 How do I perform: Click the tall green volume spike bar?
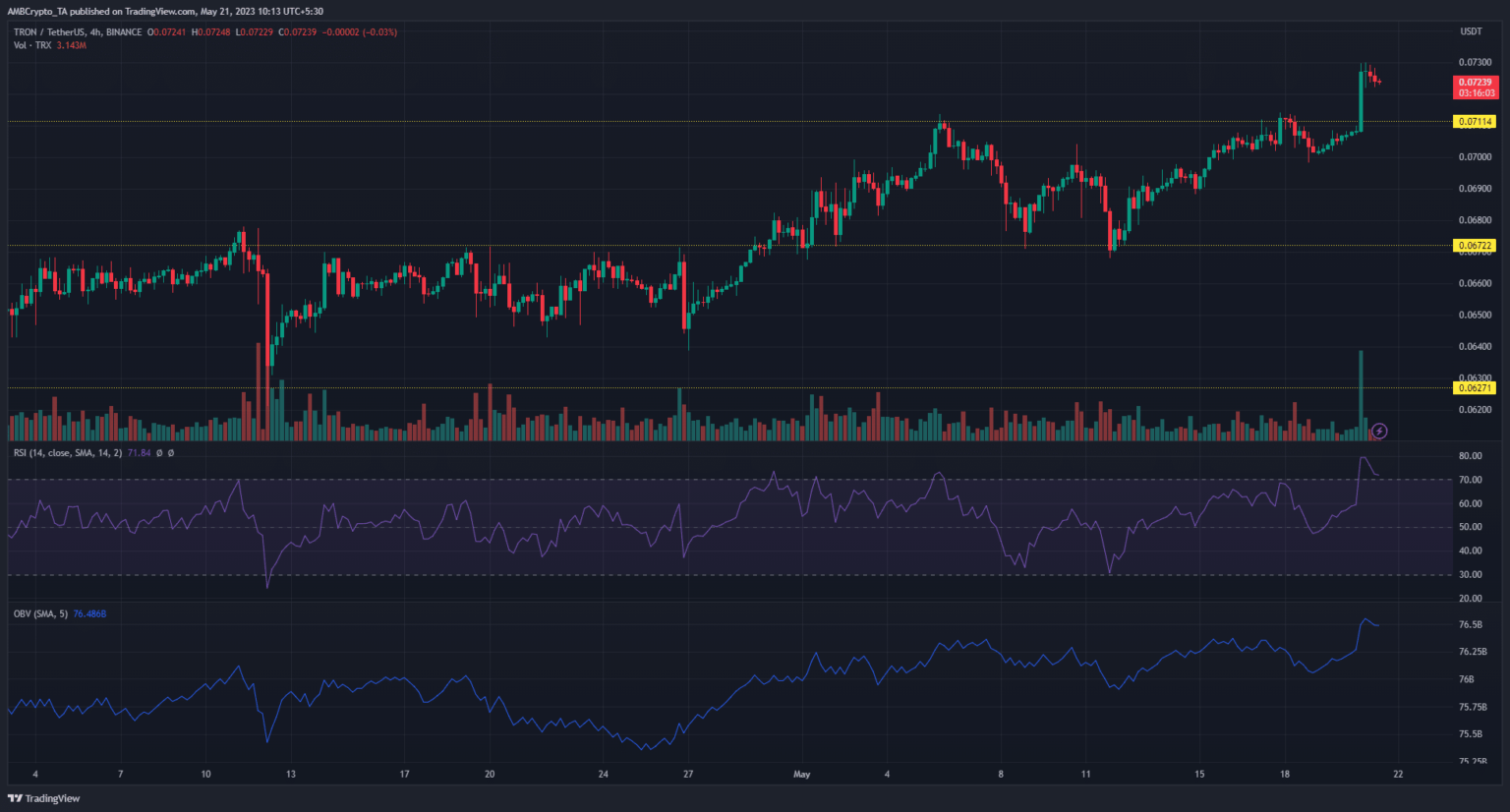pos(1361,393)
